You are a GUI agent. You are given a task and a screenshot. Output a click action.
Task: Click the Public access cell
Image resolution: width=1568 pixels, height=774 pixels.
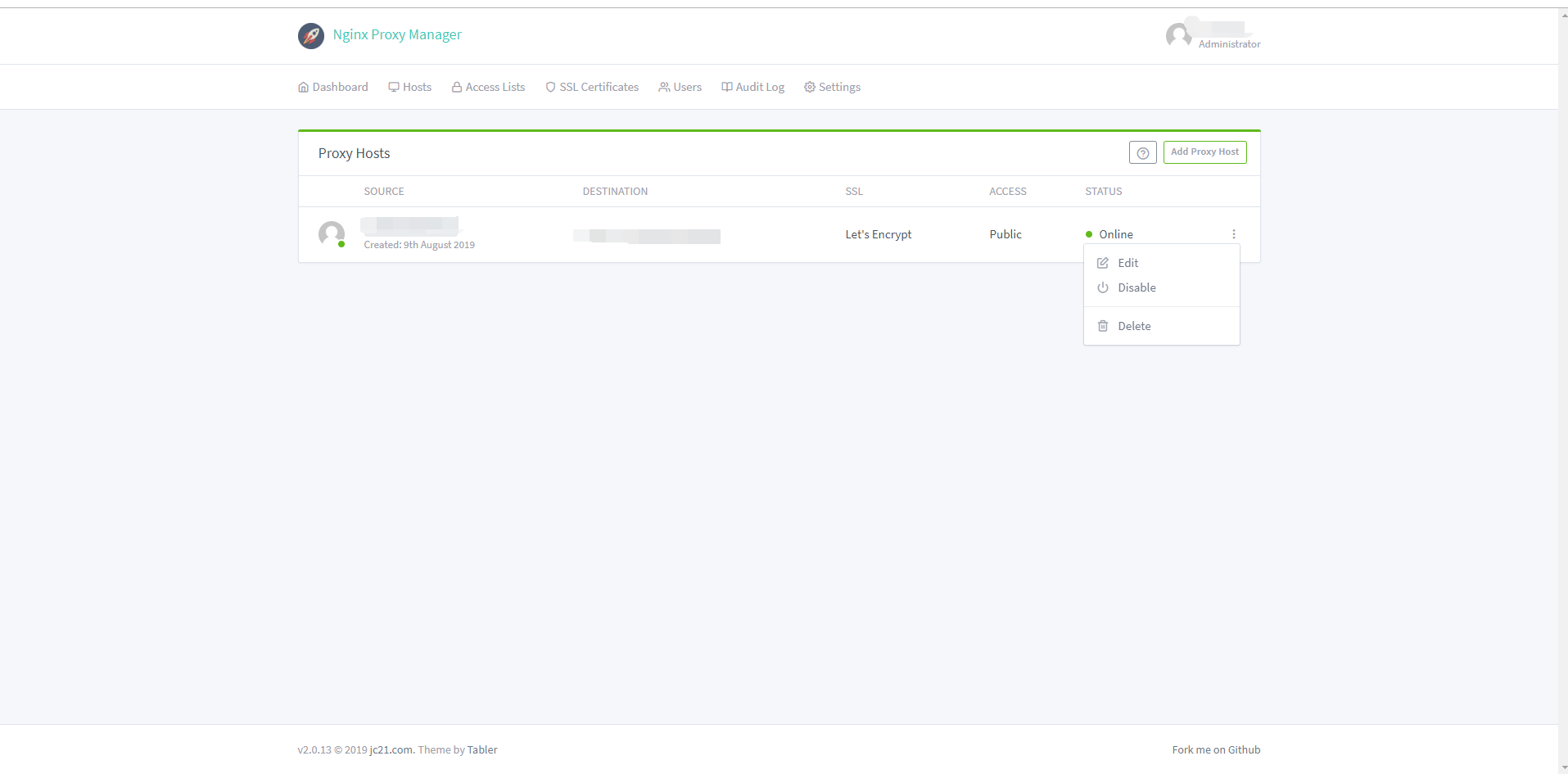pos(1005,234)
